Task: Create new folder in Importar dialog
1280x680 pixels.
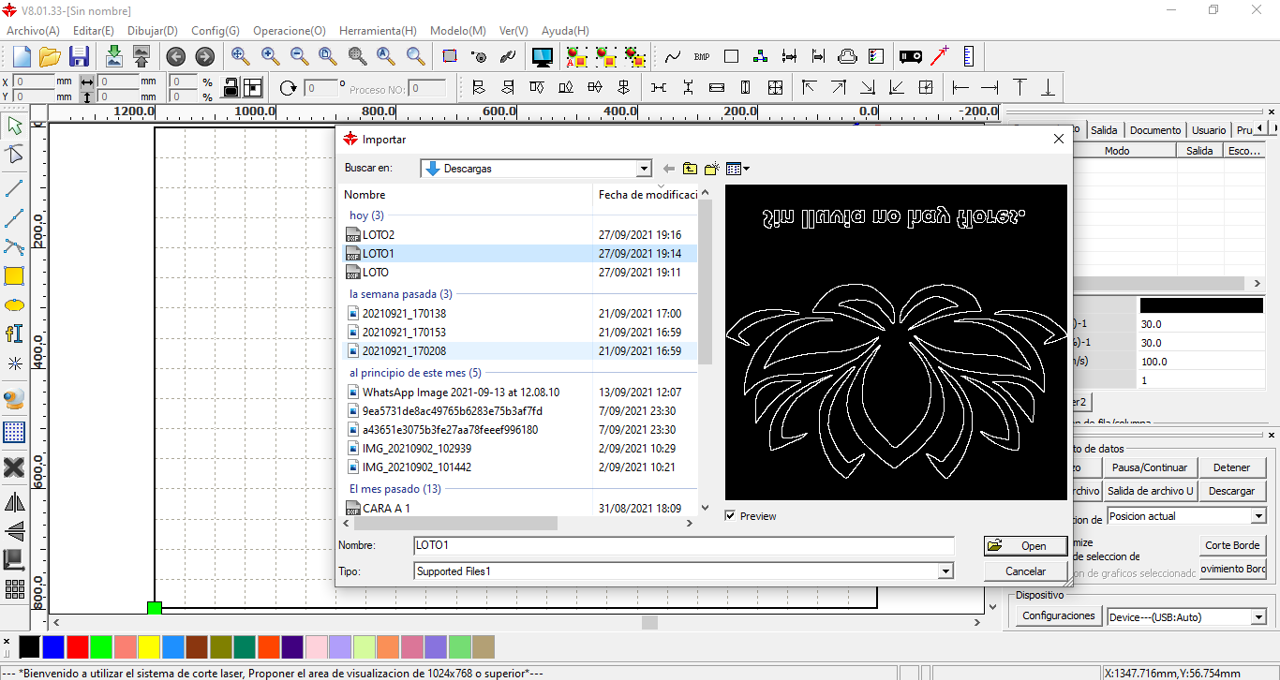Action: pyautogui.click(x=712, y=169)
